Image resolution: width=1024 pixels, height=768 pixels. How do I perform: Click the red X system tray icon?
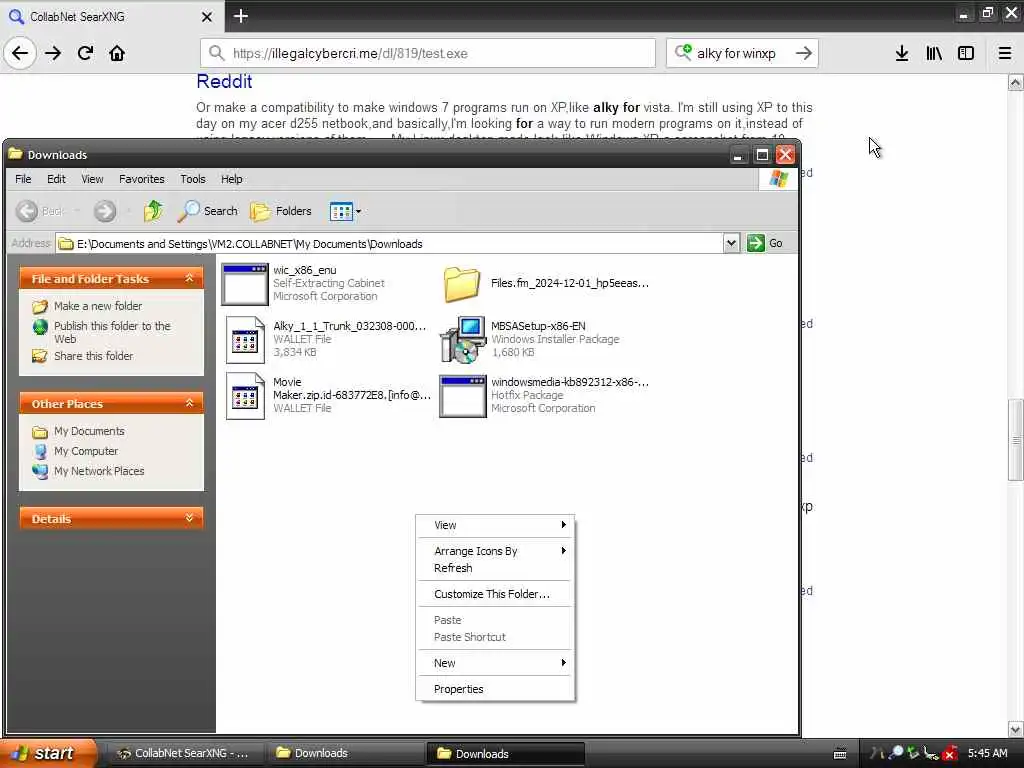tap(949, 754)
